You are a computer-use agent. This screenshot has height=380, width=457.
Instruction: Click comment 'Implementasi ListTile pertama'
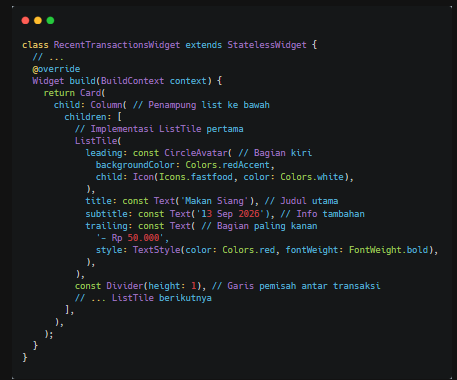coord(167,129)
